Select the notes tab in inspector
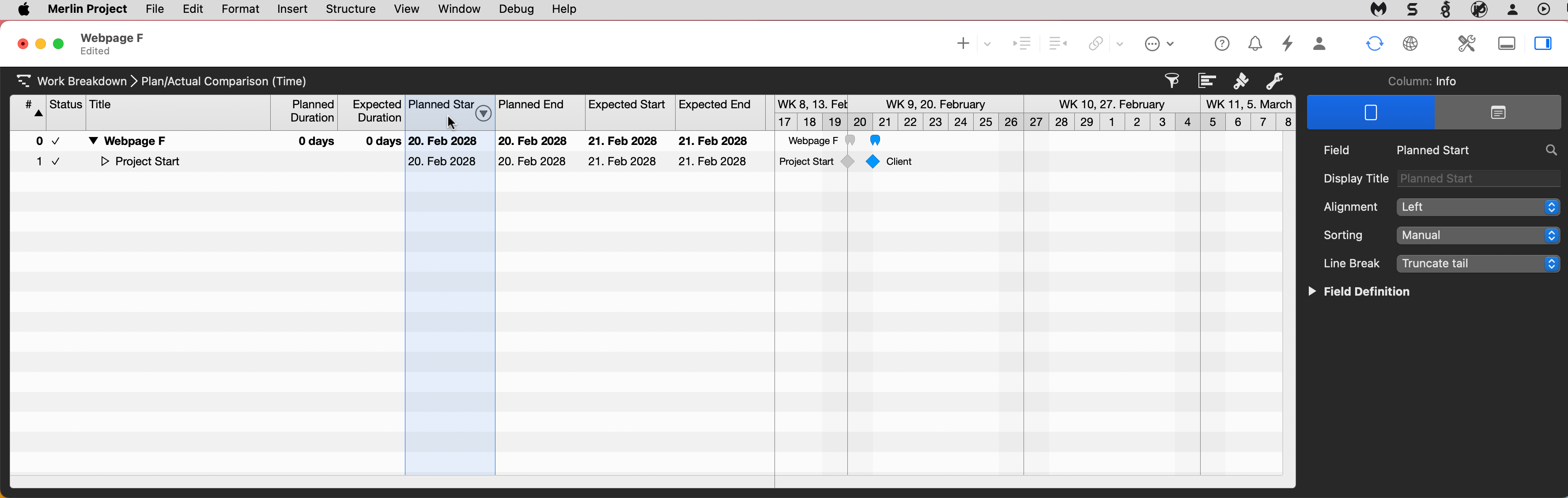 tap(1498, 113)
